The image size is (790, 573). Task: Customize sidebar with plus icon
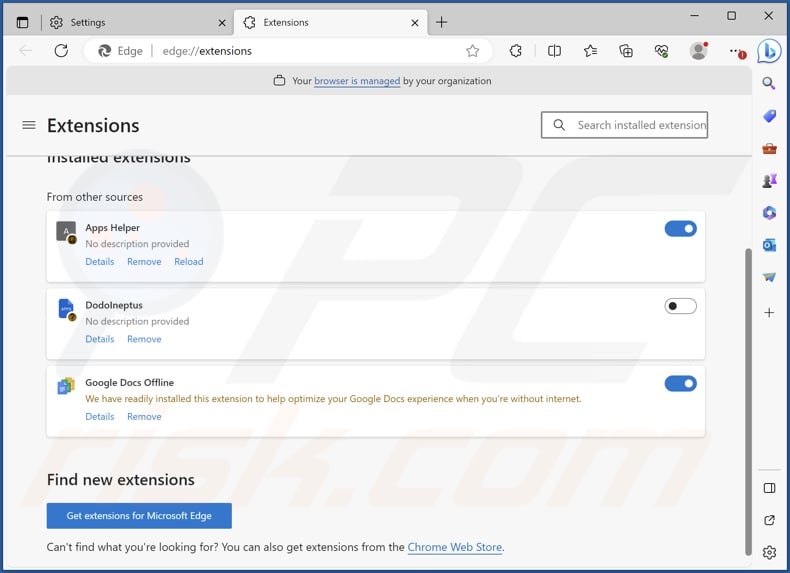click(x=769, y=313)
